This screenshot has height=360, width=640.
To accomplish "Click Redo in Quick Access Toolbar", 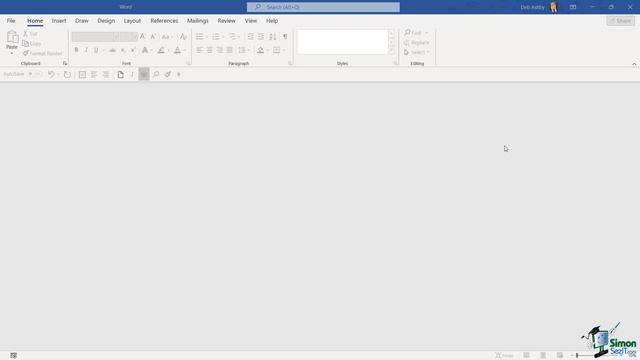I will point(67,74).
